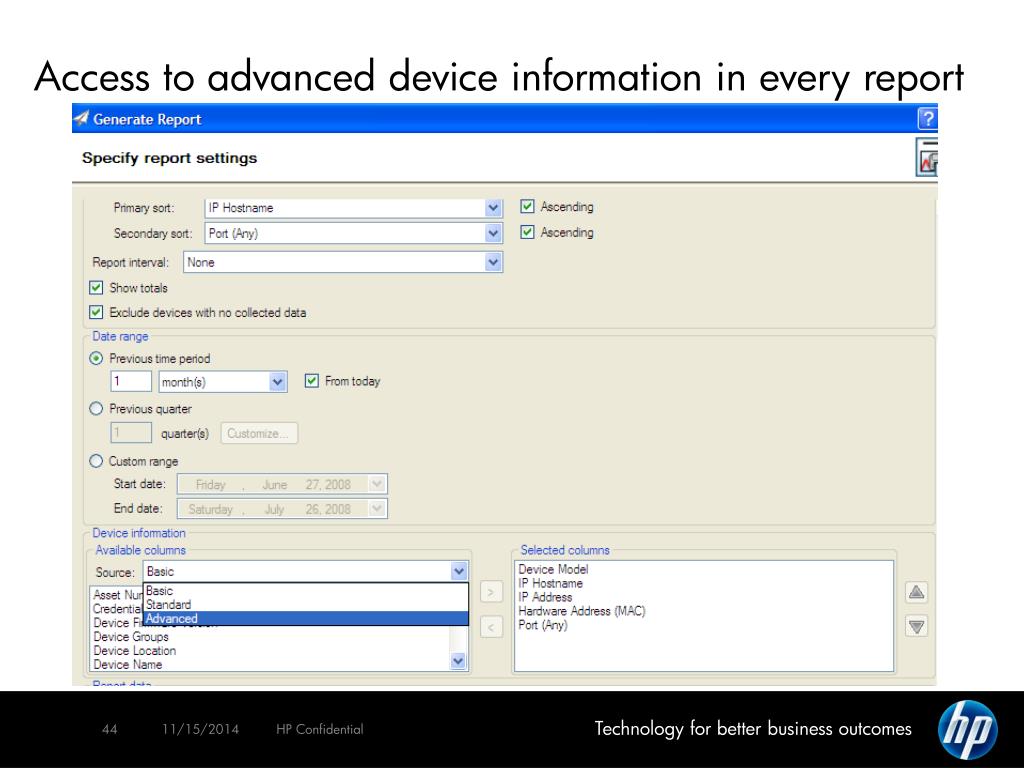Open the month(s) time unit dropdown
Screen dimensions: 1024x768
tap(278, 382)
